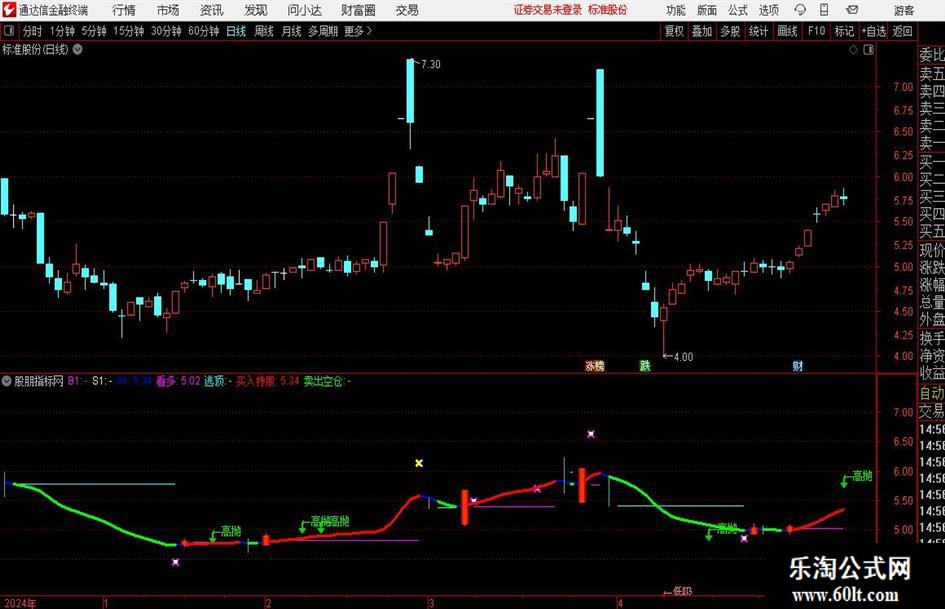Toggle the side panel layout icon
The width and height of the screenshot is (945, 609).
[x=868, y=50]
